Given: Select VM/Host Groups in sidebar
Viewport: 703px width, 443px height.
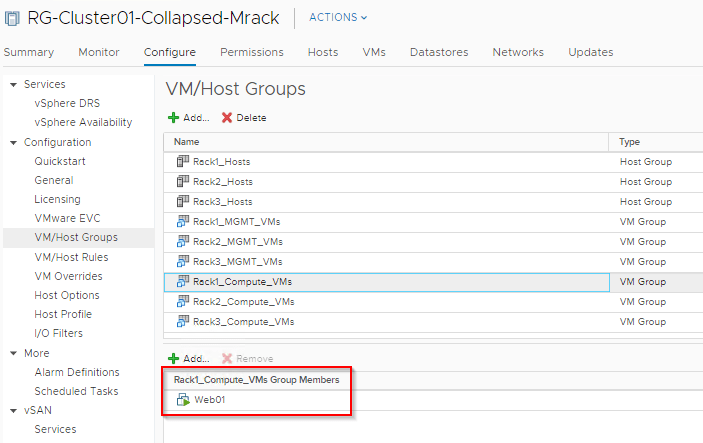Looking at the screenshot, I should pos(76,237).
